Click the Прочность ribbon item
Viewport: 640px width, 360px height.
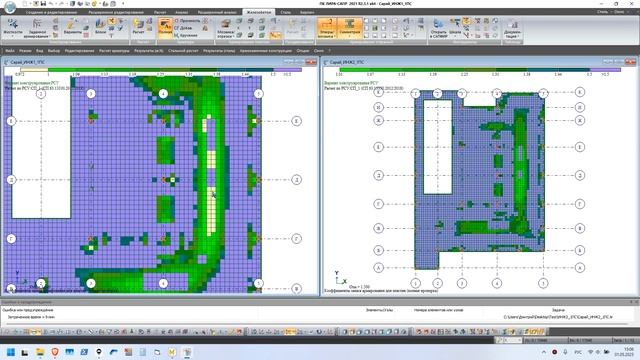pos(187,20)
